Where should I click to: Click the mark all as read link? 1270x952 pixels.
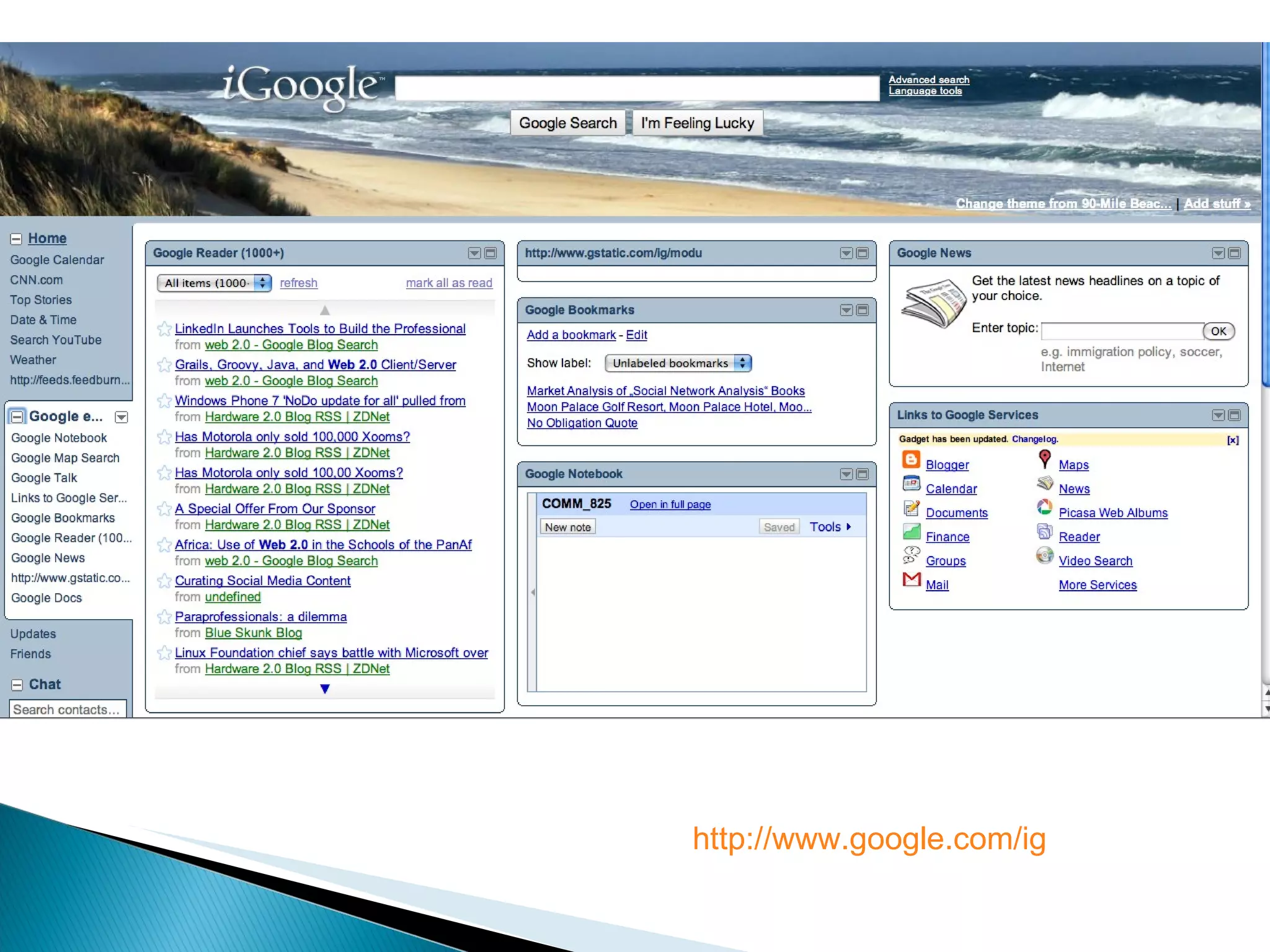[449, 283]
